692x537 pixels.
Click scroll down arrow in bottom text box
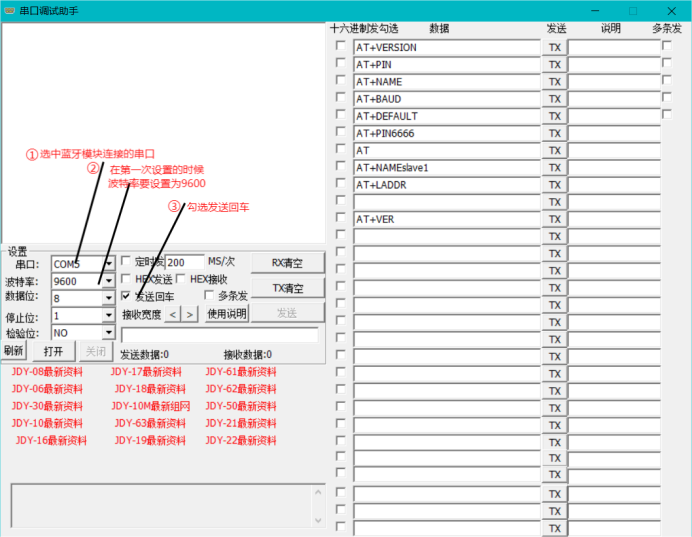[318, 521]
